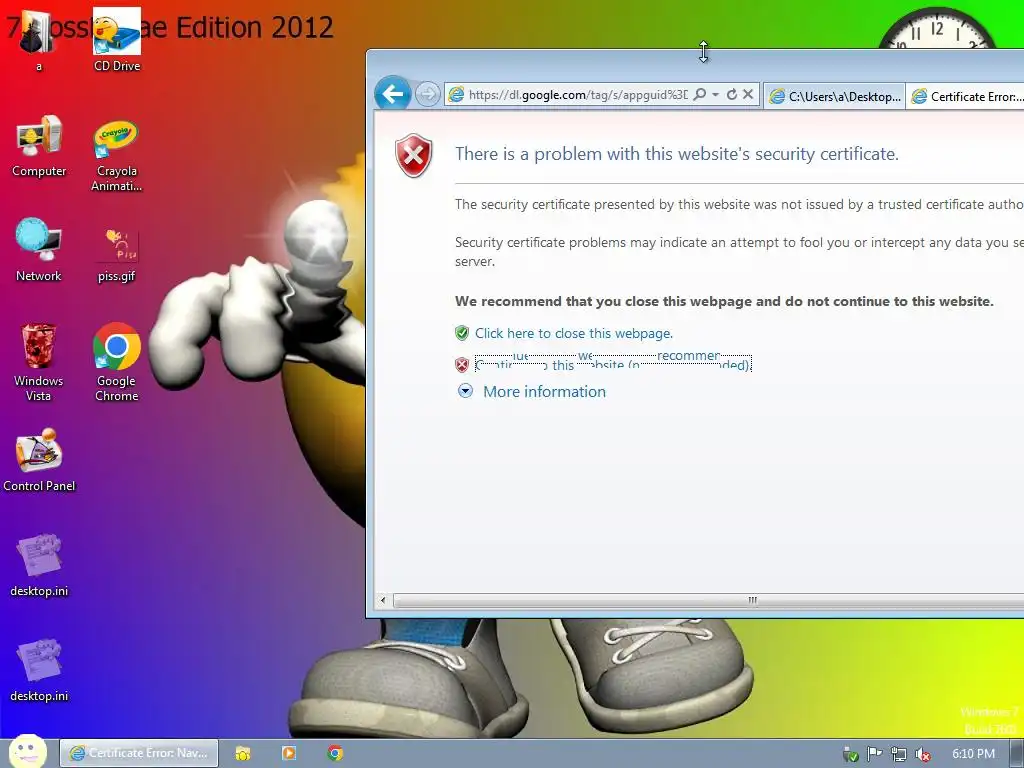Screen dimensions: 1024x768
Task: Launch Chrome from the taskbar
Action: click(335, 753)
